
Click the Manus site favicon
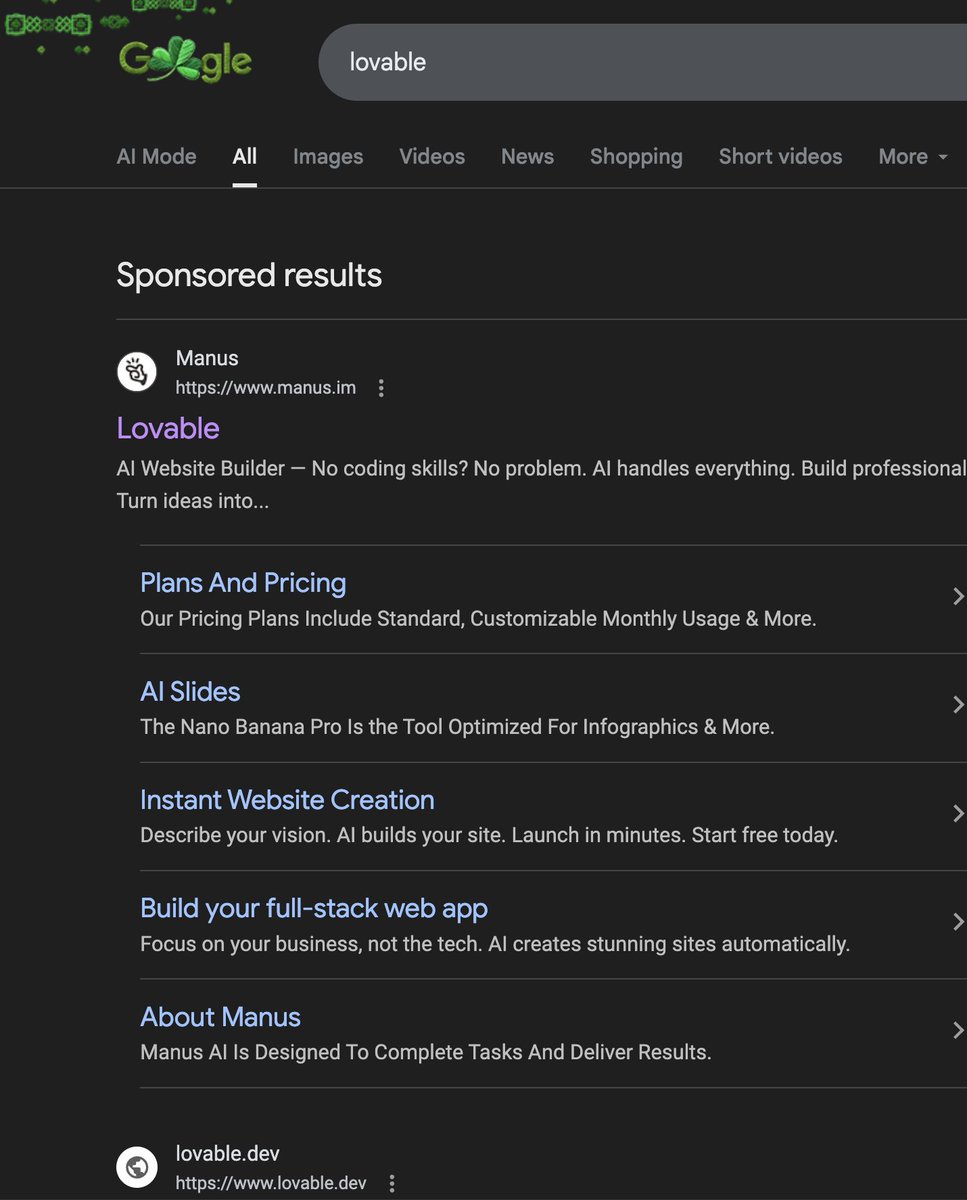click(137, 372)
